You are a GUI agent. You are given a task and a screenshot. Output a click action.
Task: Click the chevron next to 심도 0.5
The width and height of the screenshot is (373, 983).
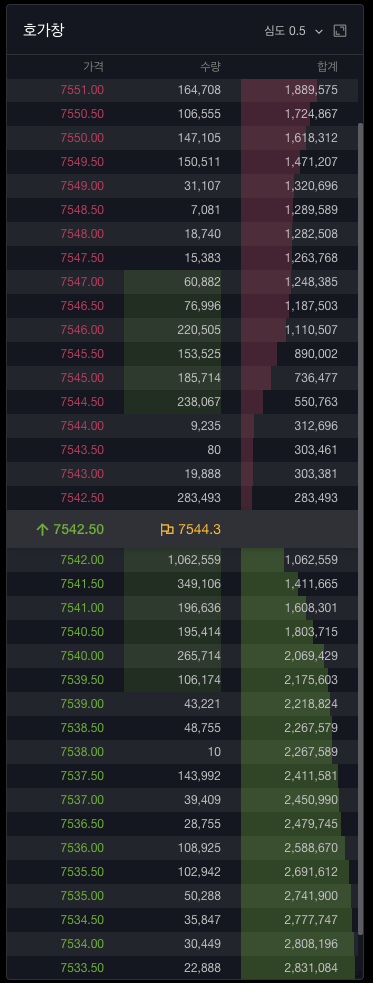point(319,31)
